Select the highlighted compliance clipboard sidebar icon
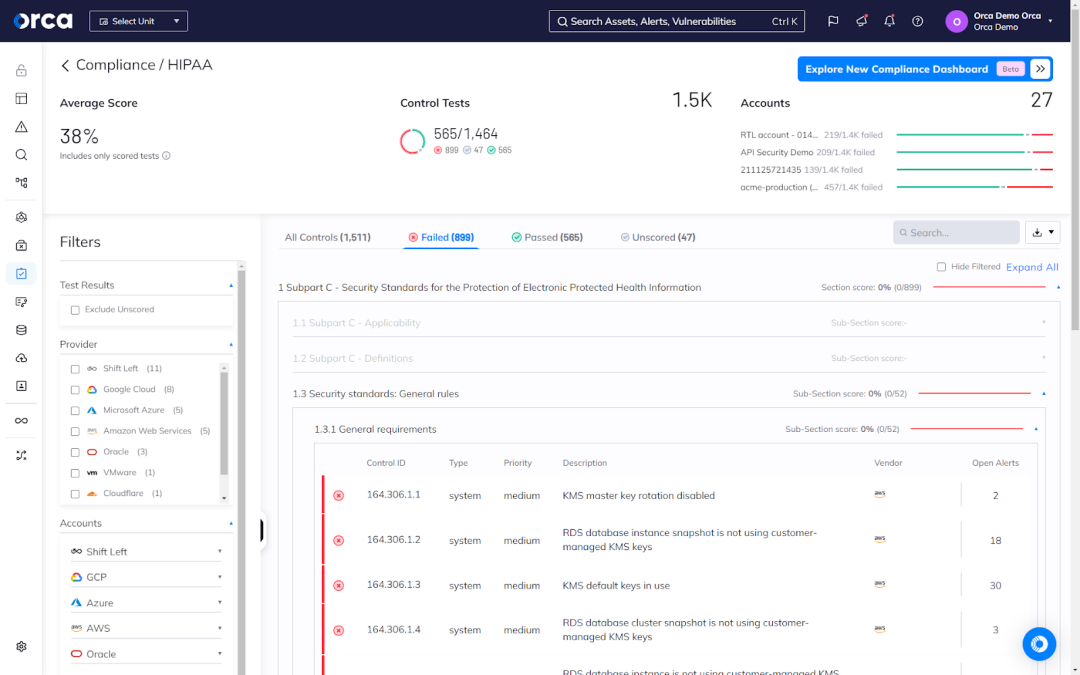Viewport: 1080px width, 675px height. point(21,273)
